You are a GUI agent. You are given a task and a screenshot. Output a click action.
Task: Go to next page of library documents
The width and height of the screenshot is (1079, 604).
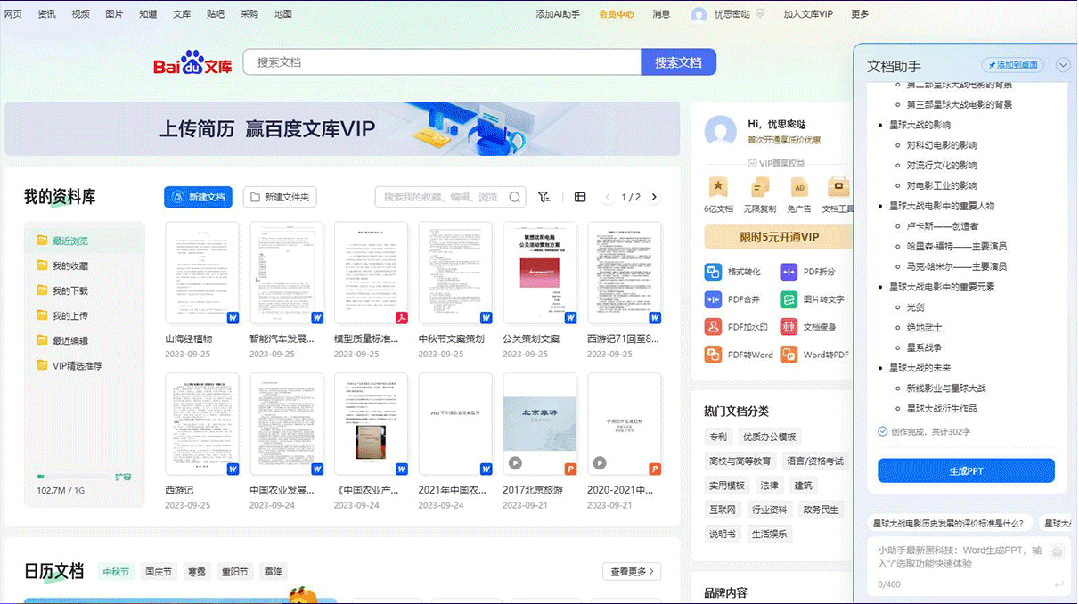(x=655, y=197)
